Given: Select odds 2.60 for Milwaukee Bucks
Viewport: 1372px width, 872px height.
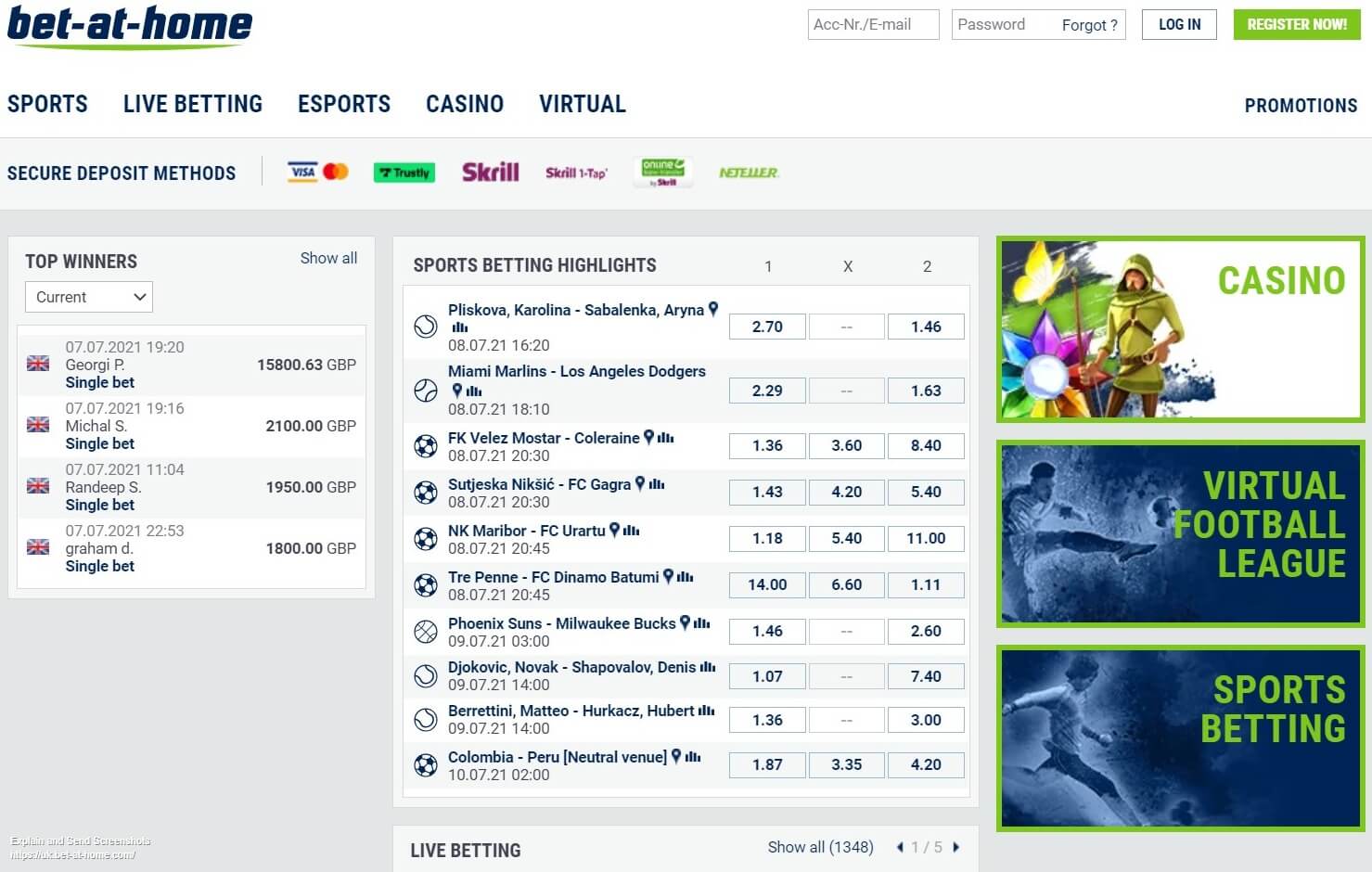Looking at the screenshot, I should [x=926, y=631].
